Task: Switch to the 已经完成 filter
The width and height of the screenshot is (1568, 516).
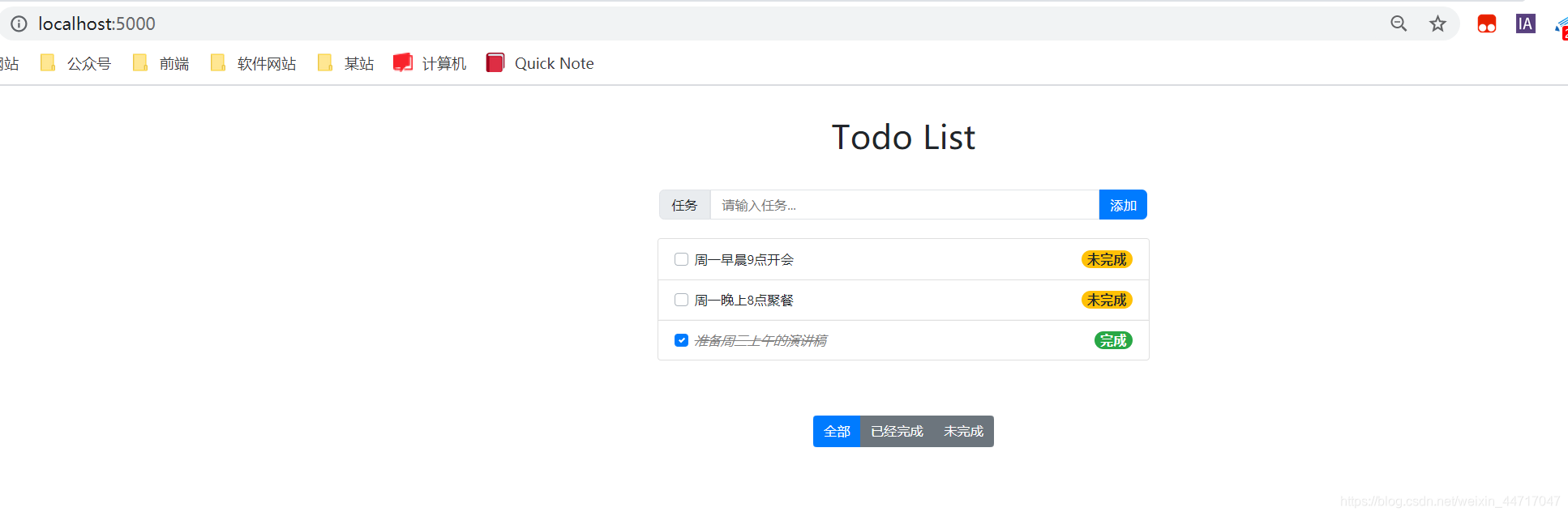Action: [896, 431]
